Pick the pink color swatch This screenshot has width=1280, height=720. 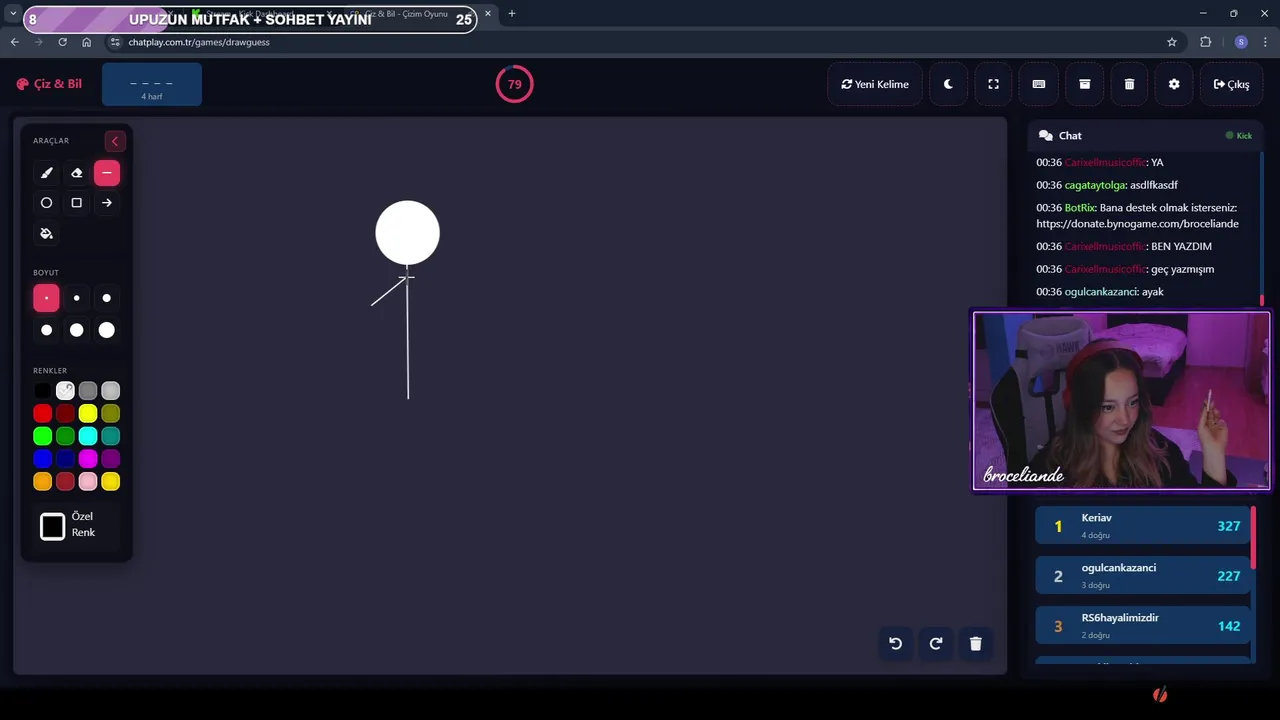click(x=88, y=482)
